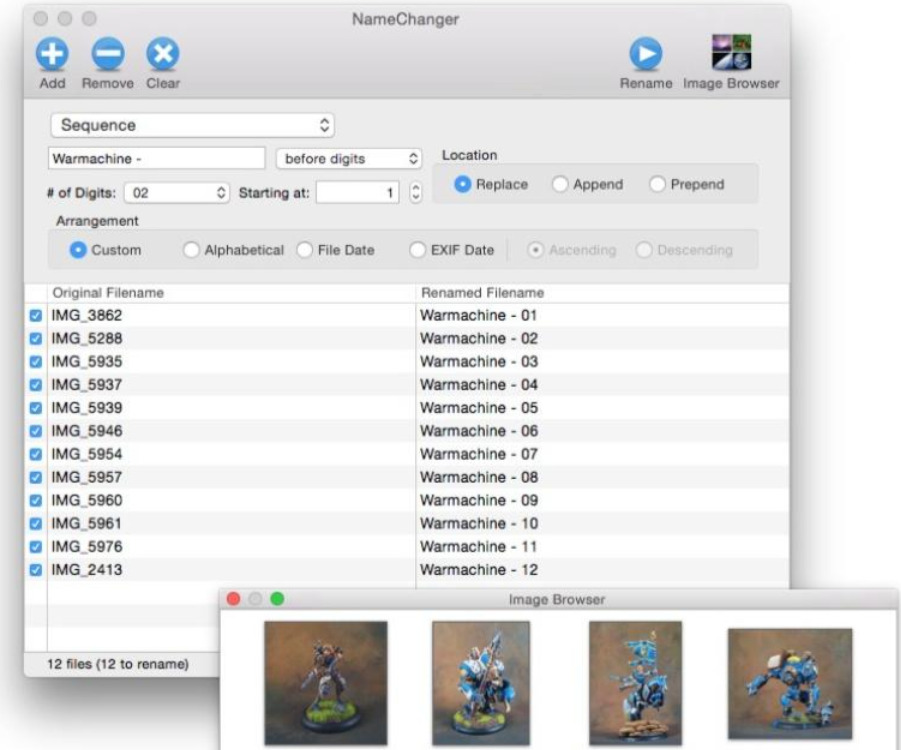This screenshot has width=901, height=750.
Task: Select File Date arrangement radio button
Action: point(305,250)
